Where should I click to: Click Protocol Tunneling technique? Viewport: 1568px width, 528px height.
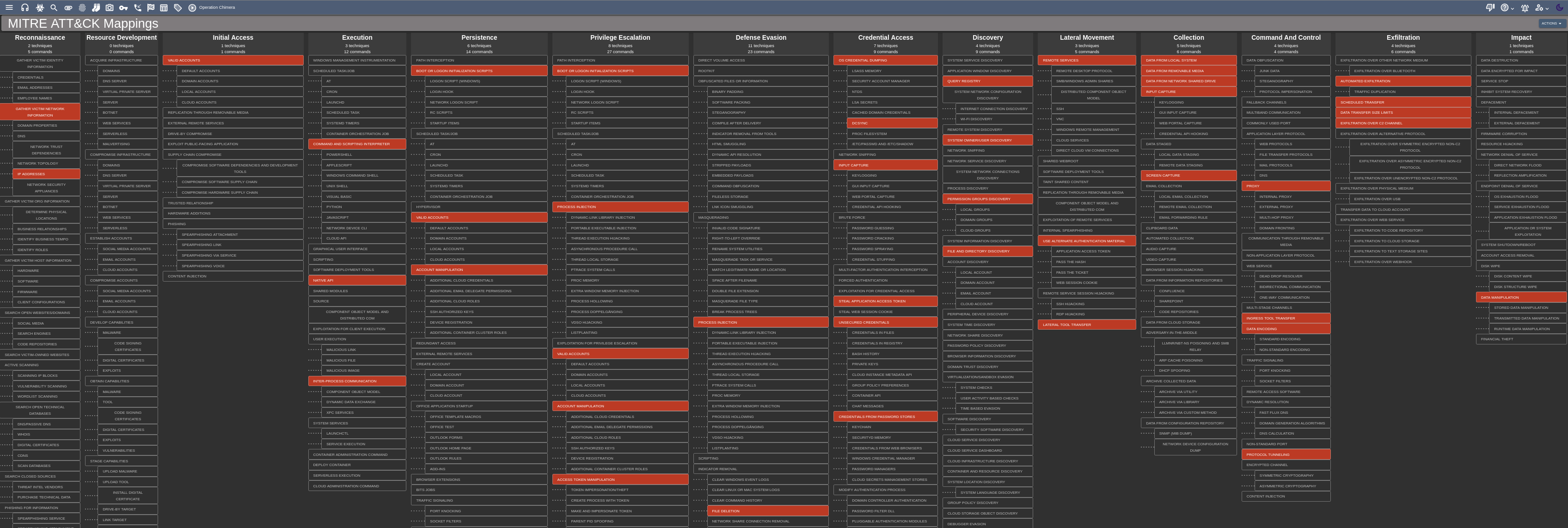coord(1286,454)
